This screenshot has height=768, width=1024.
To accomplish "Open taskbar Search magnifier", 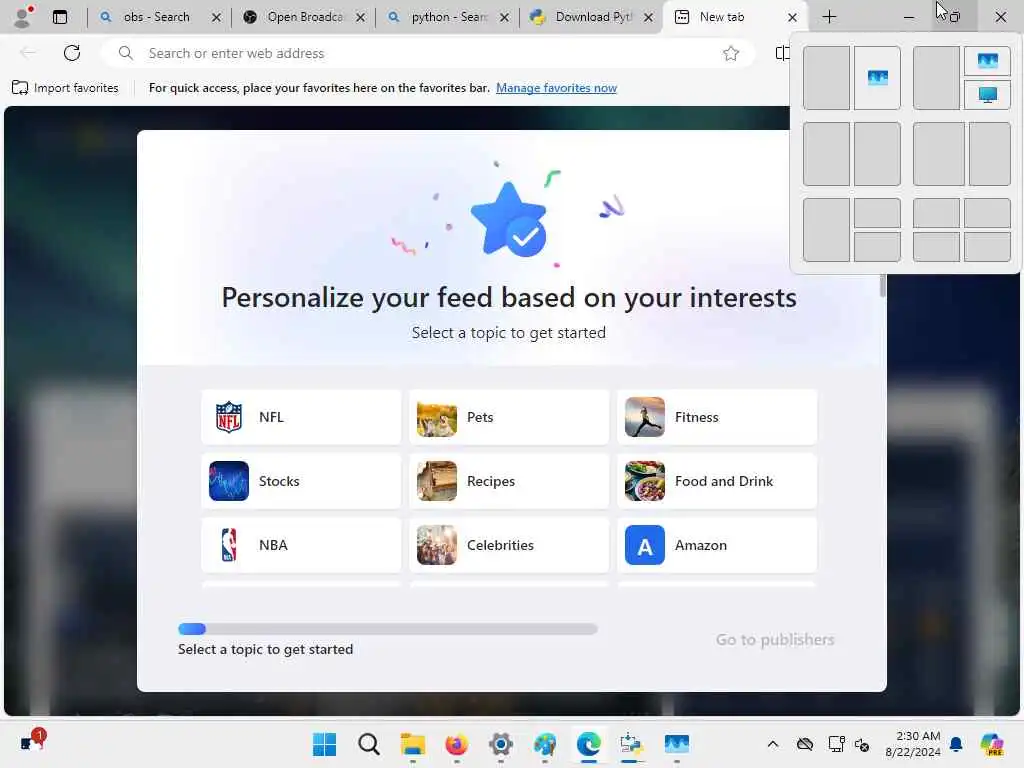I will point(369,744).
